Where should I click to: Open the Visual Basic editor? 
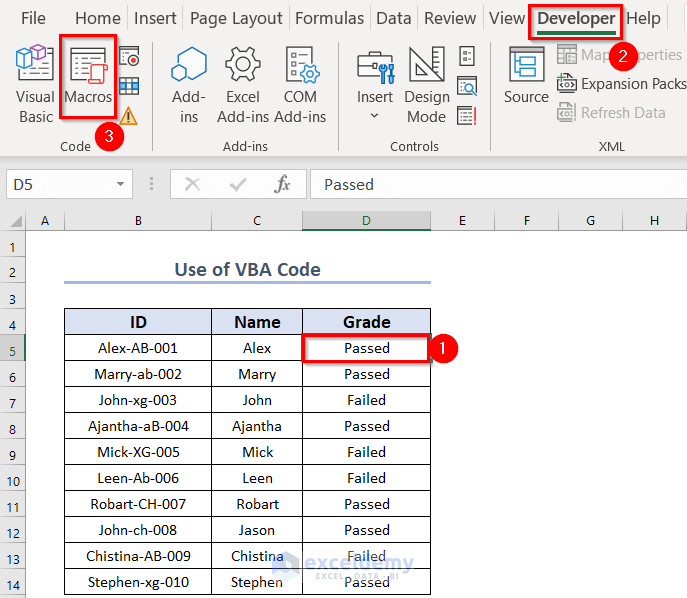tap(35, 85)
